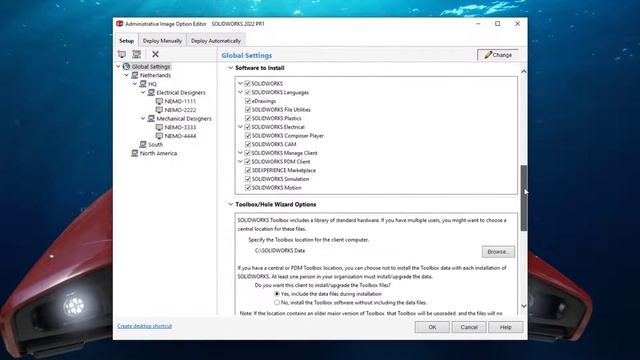Image resolution: width=640 pixels, height=360 pixels.
Task: Expand SOLIDWORKS Manage Client sub-options
Action: point(240,153)
